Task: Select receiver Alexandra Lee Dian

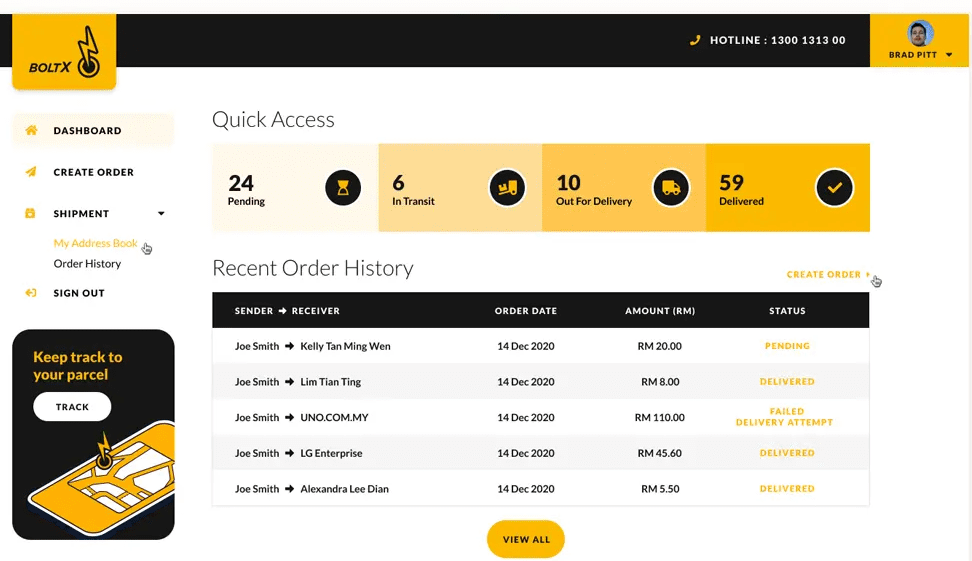Action: (345, 488)
